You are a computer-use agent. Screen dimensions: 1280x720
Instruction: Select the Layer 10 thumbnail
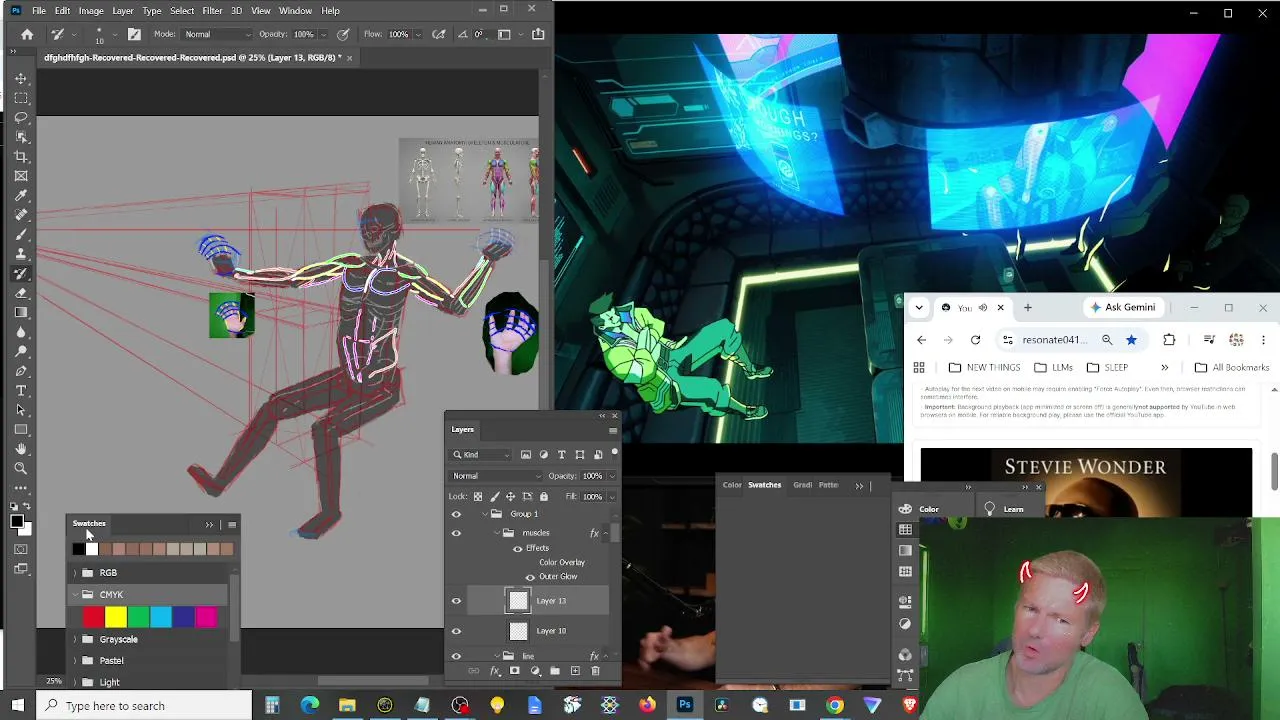[x=518, y=631]
